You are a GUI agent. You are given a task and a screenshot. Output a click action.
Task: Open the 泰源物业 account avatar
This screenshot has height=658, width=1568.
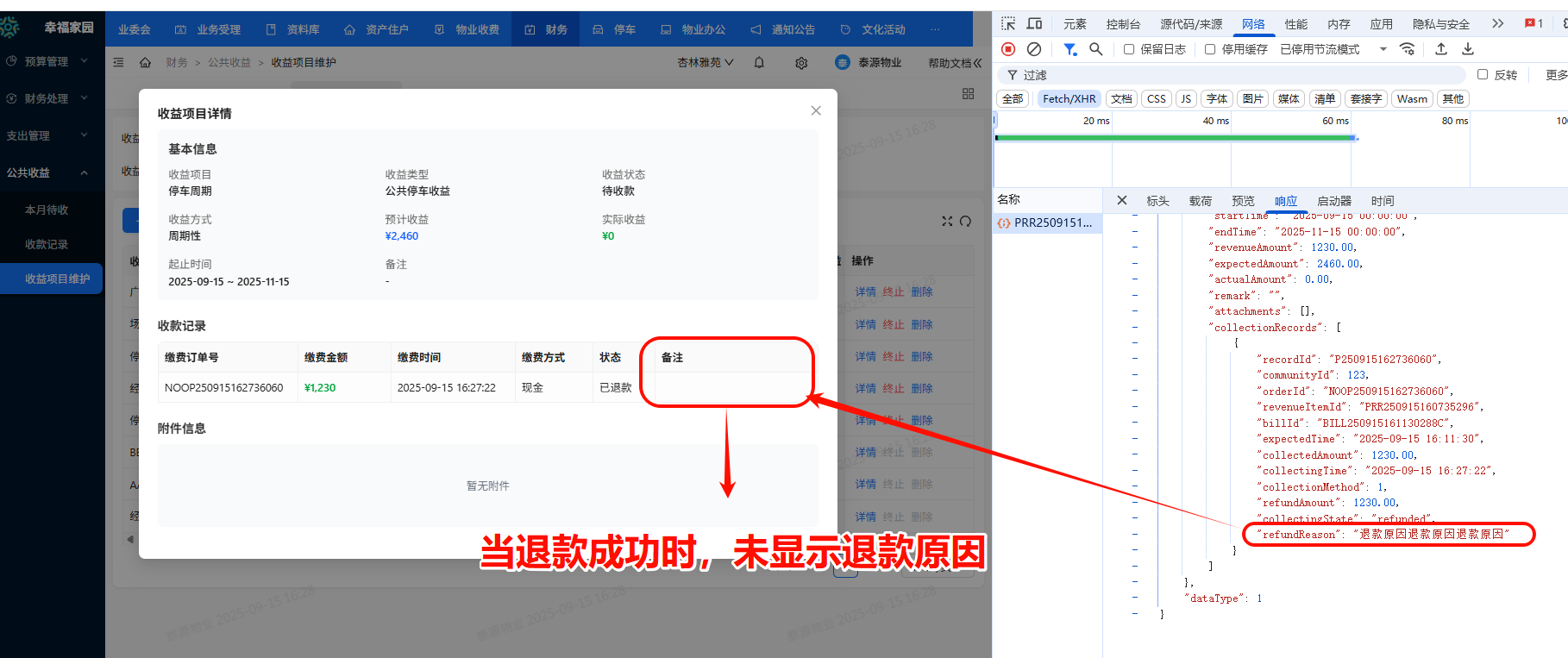pyautogui.click(x=843, y=62)
